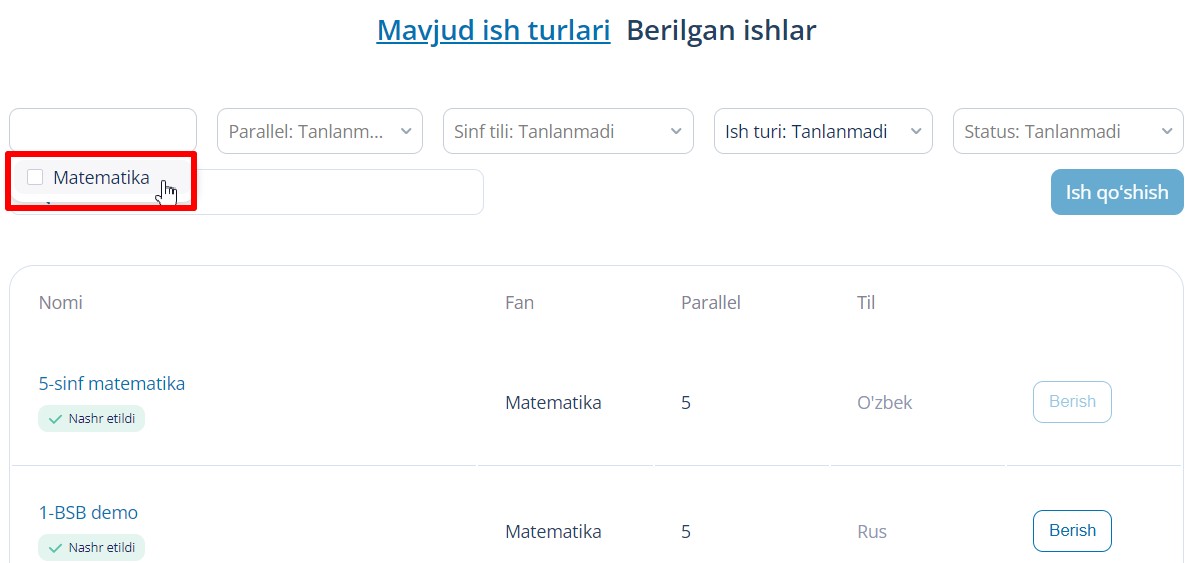Viewport: 1189px width, 563px height.
Task: Open the Ish turi dropdown
Action: tap(822, 131)
